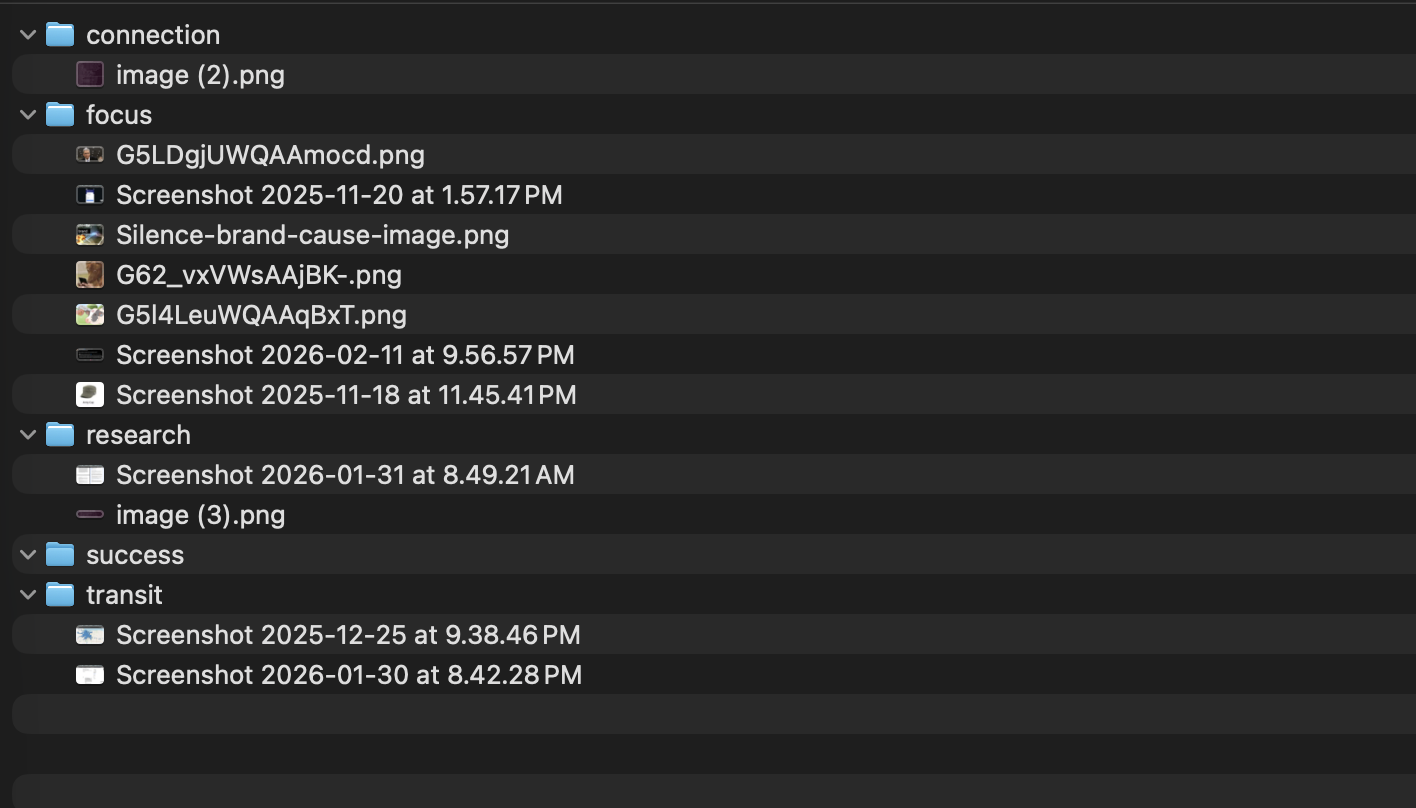1416x808 pixels.
Task: Click the success folder icon
Action: click(x=60, y=555)
